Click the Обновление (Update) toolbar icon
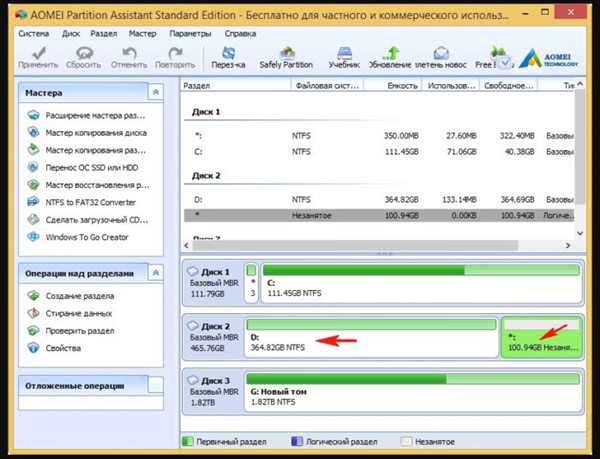Screen dimensions: 600x459 (390, 58)
